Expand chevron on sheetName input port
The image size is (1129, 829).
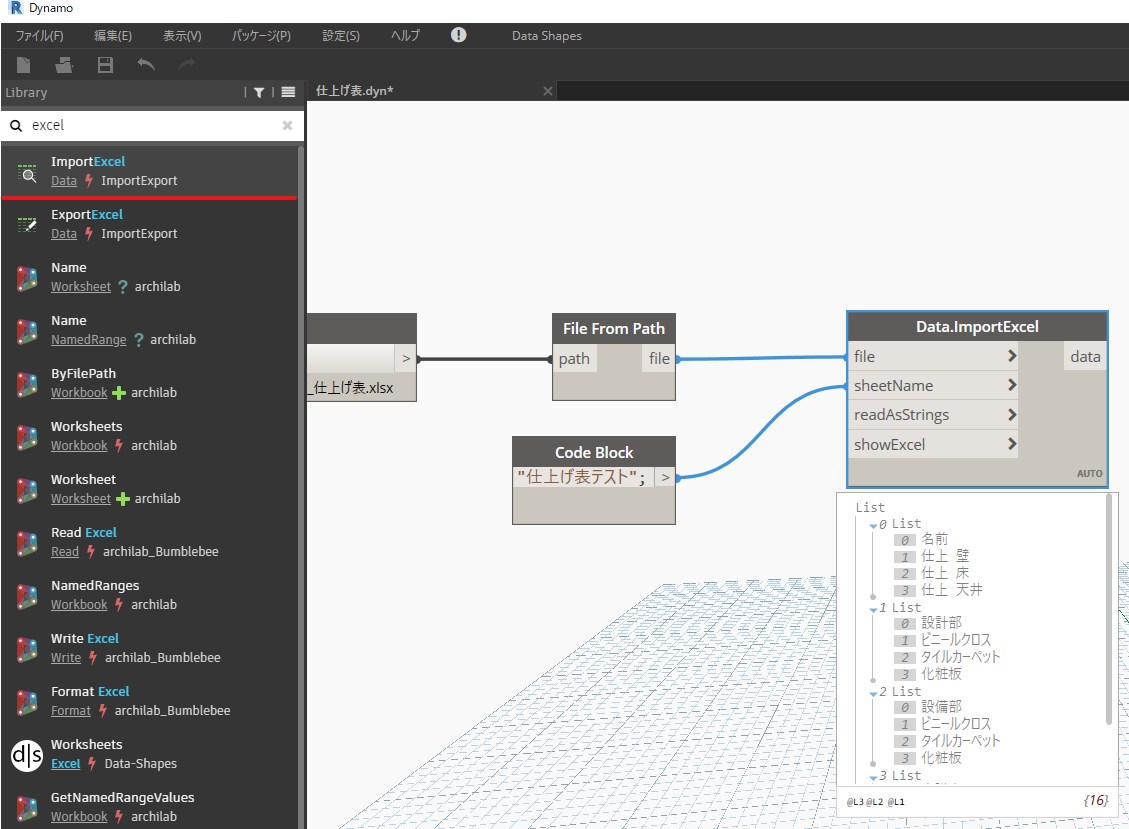click(x=1012, y=385)
